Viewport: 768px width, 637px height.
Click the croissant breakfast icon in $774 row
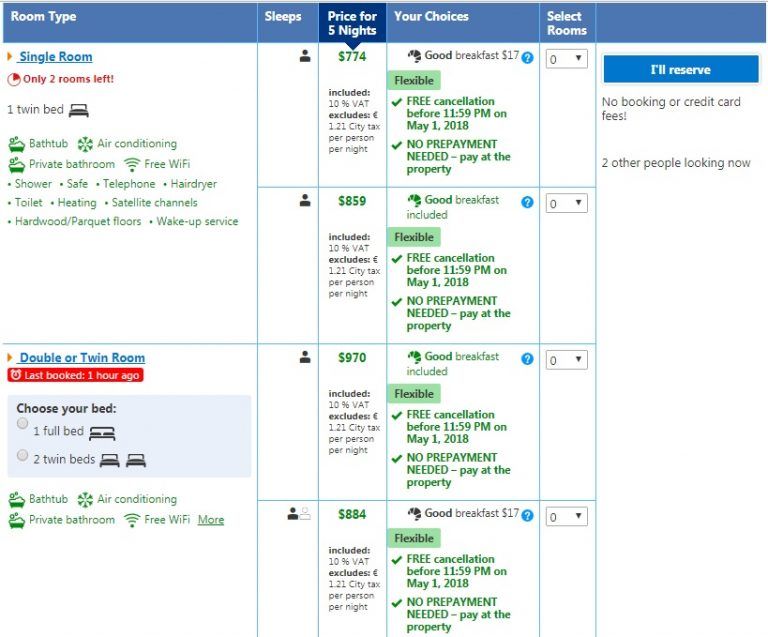coord(414,56)
